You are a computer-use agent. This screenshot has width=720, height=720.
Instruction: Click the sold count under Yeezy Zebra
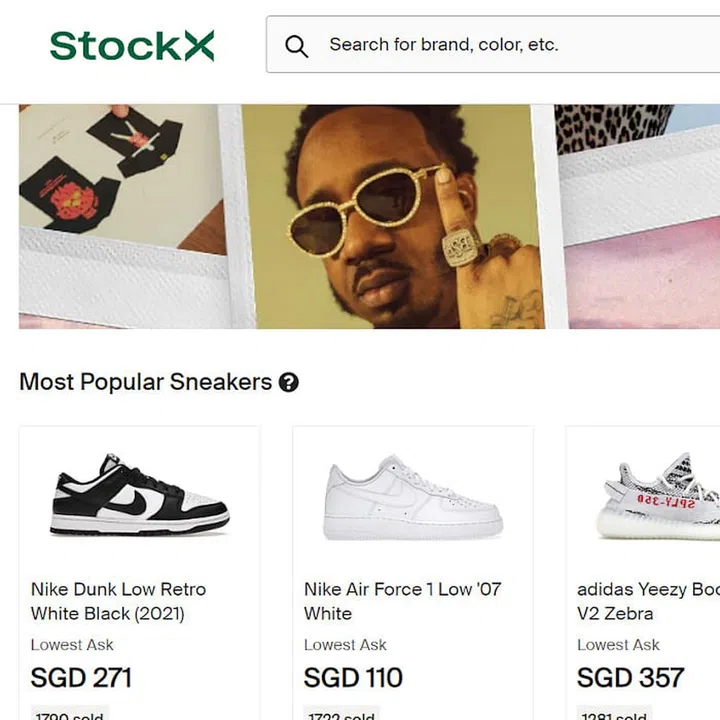(617, 714)
